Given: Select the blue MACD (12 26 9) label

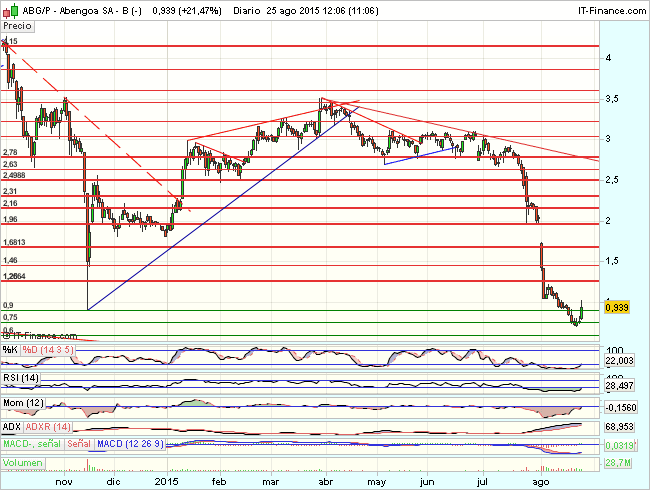Looking at the screenshot, I should pyautogui.click(x=130, y=444).
